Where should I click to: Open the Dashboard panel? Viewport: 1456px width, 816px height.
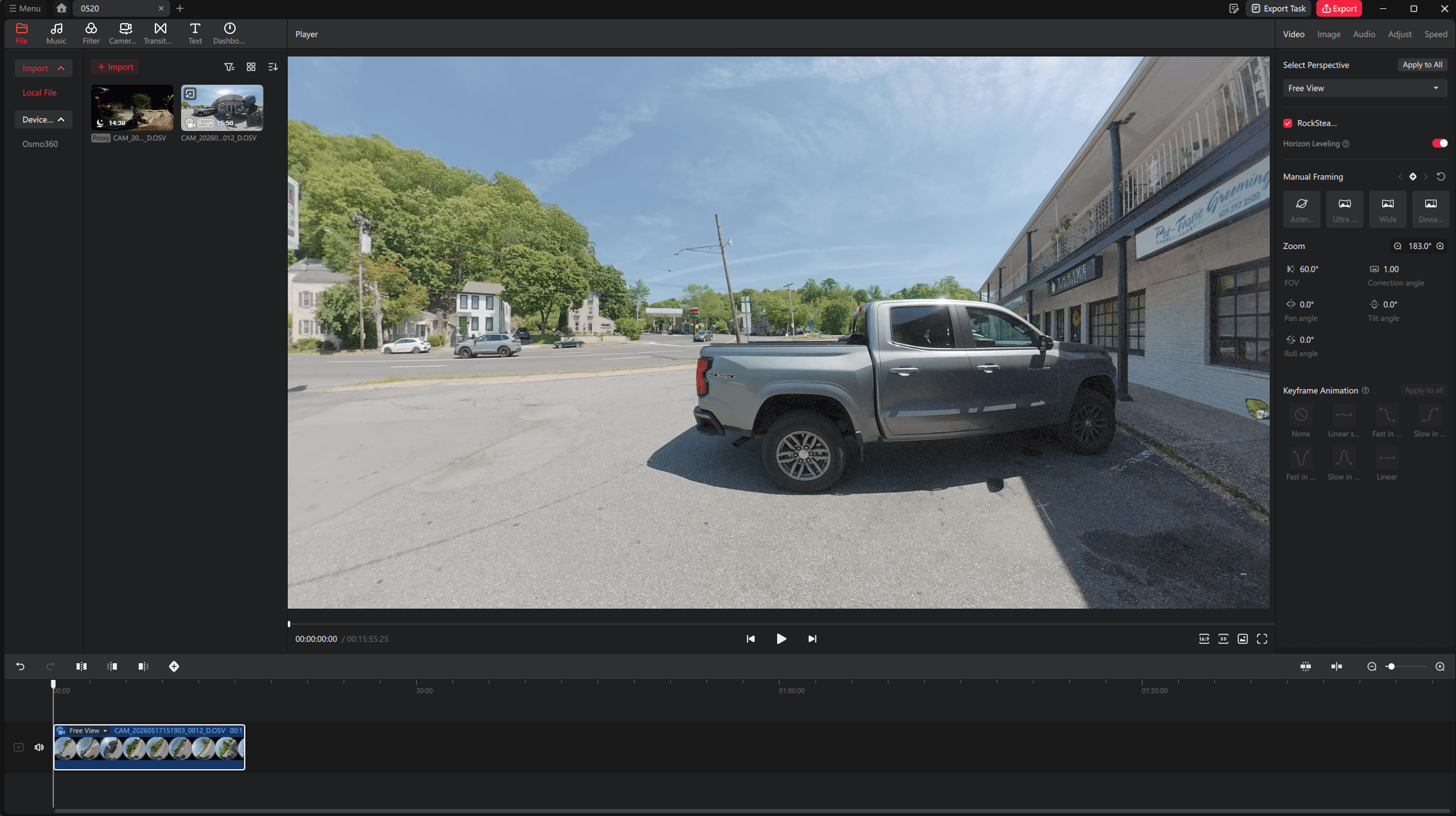(229, 33)
